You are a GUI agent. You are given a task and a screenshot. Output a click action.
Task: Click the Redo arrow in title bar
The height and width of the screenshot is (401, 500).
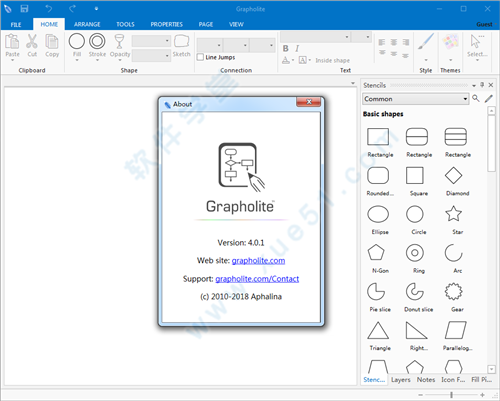tap(72, 9)
